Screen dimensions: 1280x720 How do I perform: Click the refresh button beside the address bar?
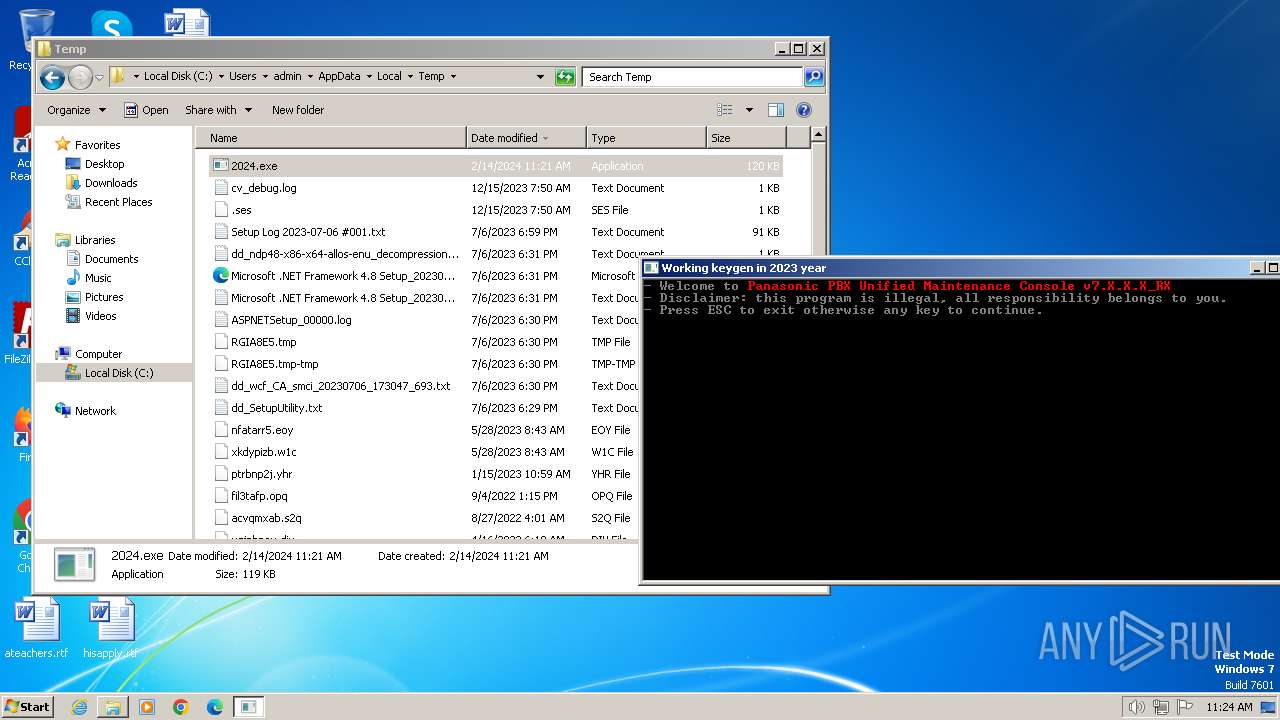565,76
